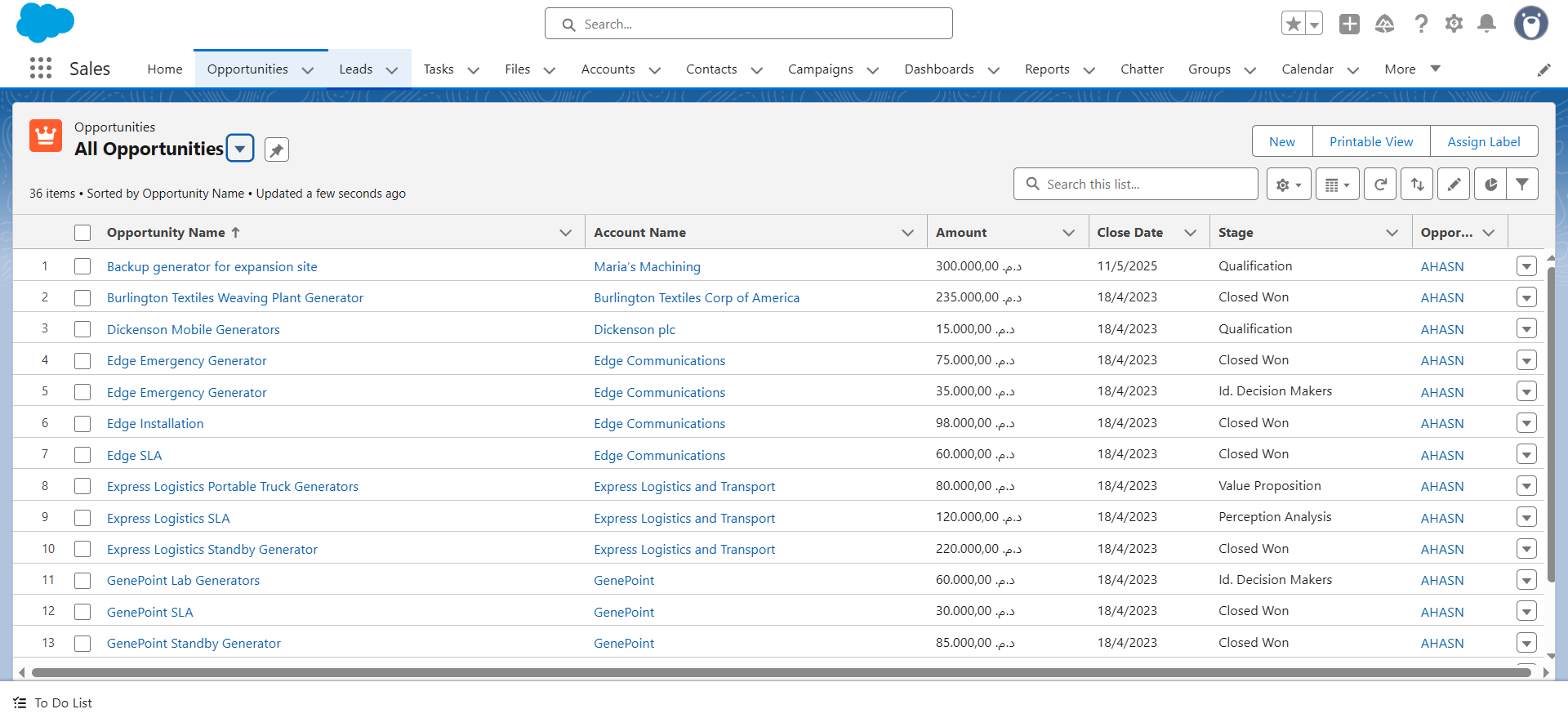This screenshot has height=718, width=1568.
Task: Show the charts panel icon
Action: pyautogui.click(x=1490, y=185)
